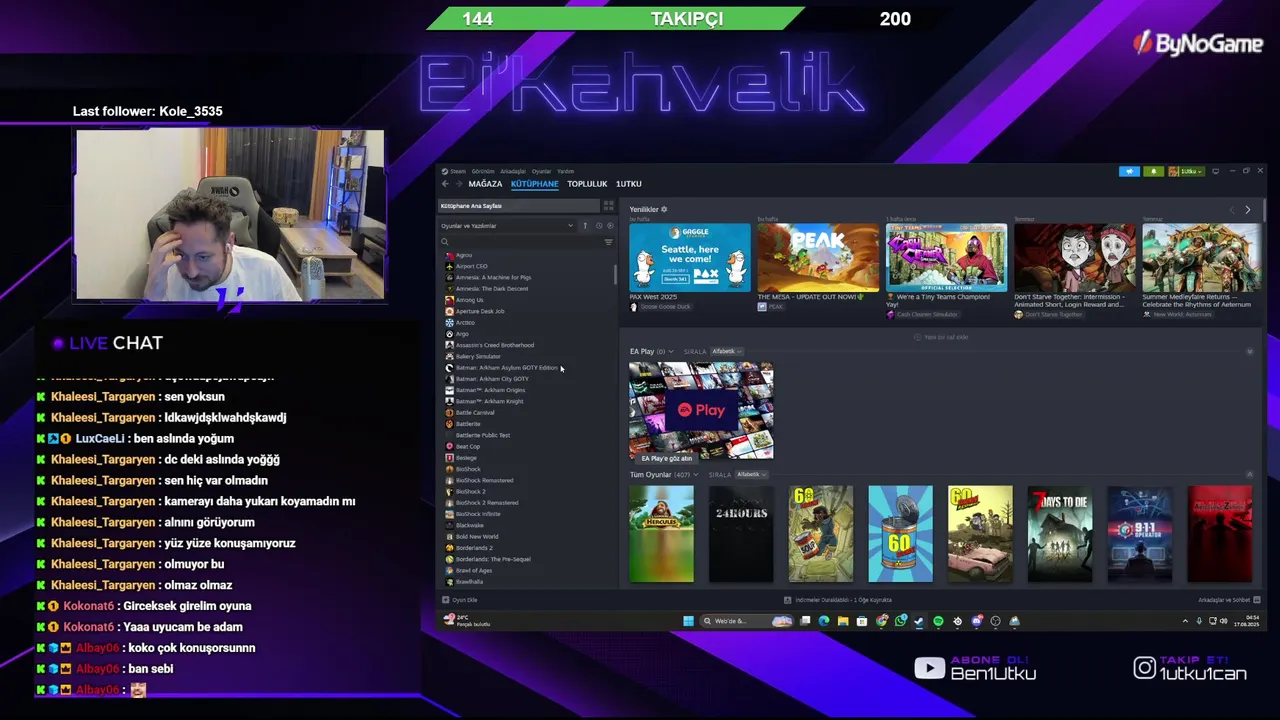Open Tüm Oyunlar Alfabetik sort dropdown
Screen dimensions: 1280x720
(x=751, y=475)
